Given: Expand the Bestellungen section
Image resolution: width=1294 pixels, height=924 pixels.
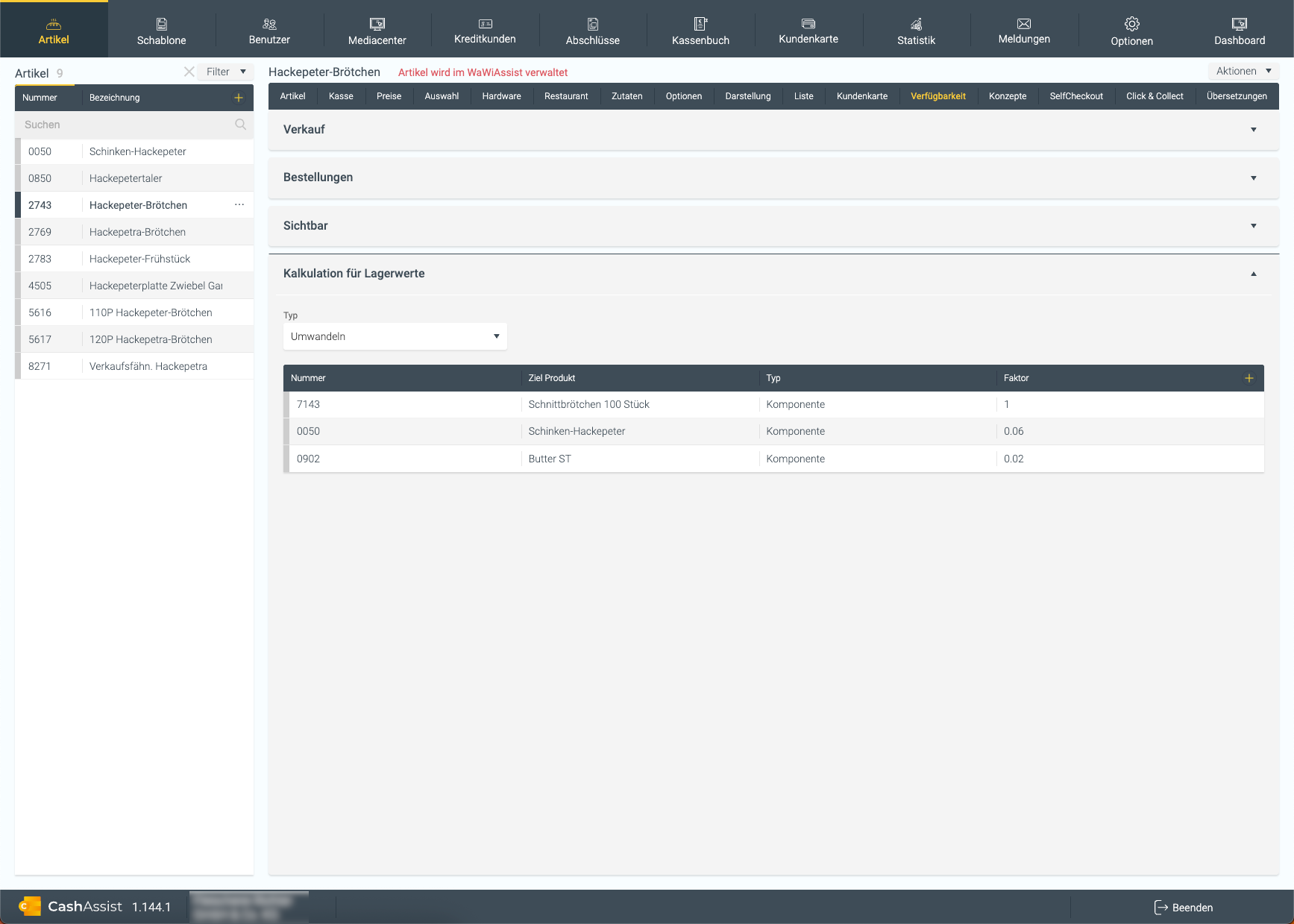Looking at the screenshot, I should click(1253, 177).
